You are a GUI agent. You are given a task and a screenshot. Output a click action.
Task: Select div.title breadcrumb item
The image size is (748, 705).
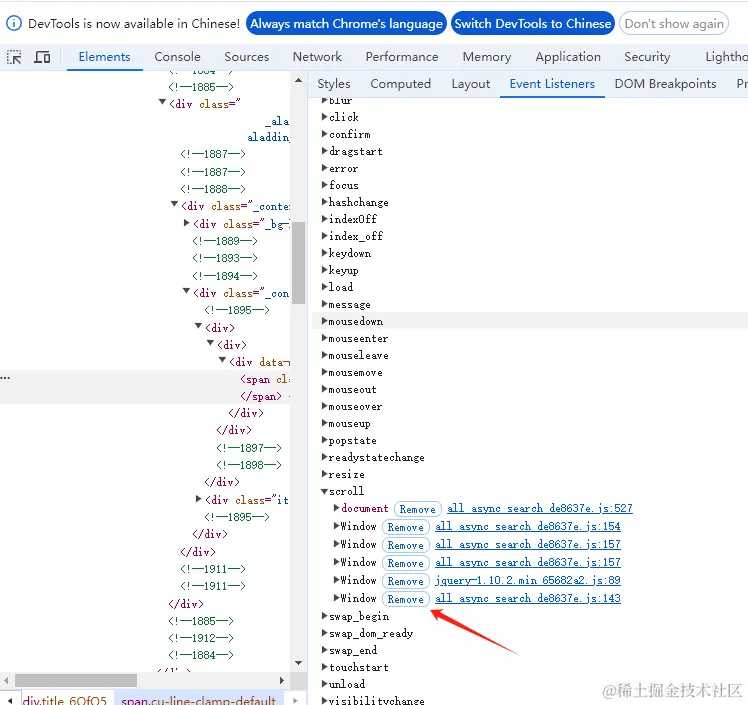point(65,700)
